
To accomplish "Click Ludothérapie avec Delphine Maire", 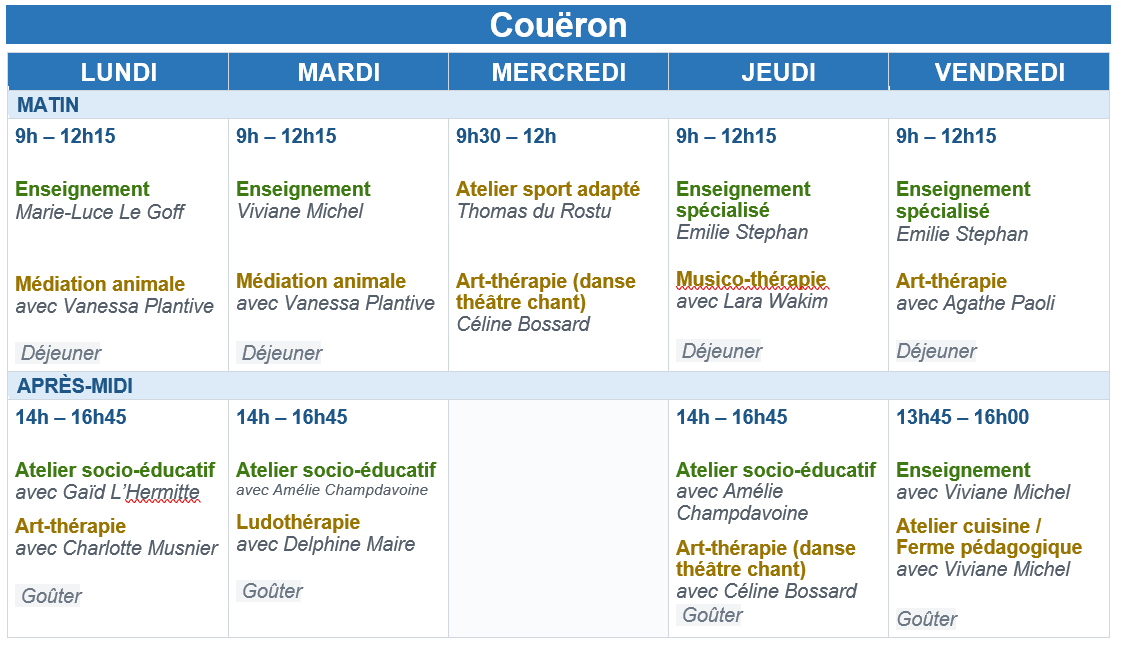I will [326, 533].
